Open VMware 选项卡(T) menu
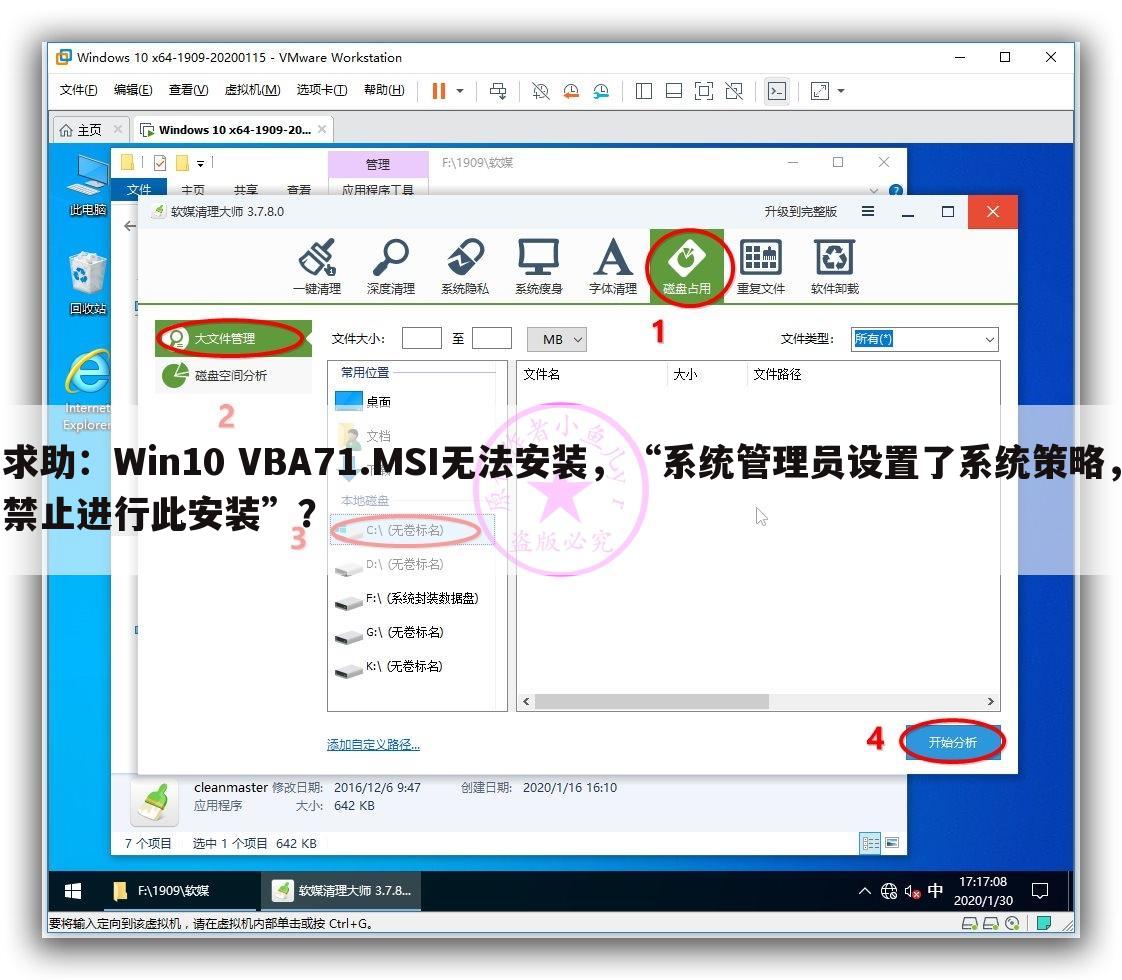Screen dimensions: 1122x980 322,90
